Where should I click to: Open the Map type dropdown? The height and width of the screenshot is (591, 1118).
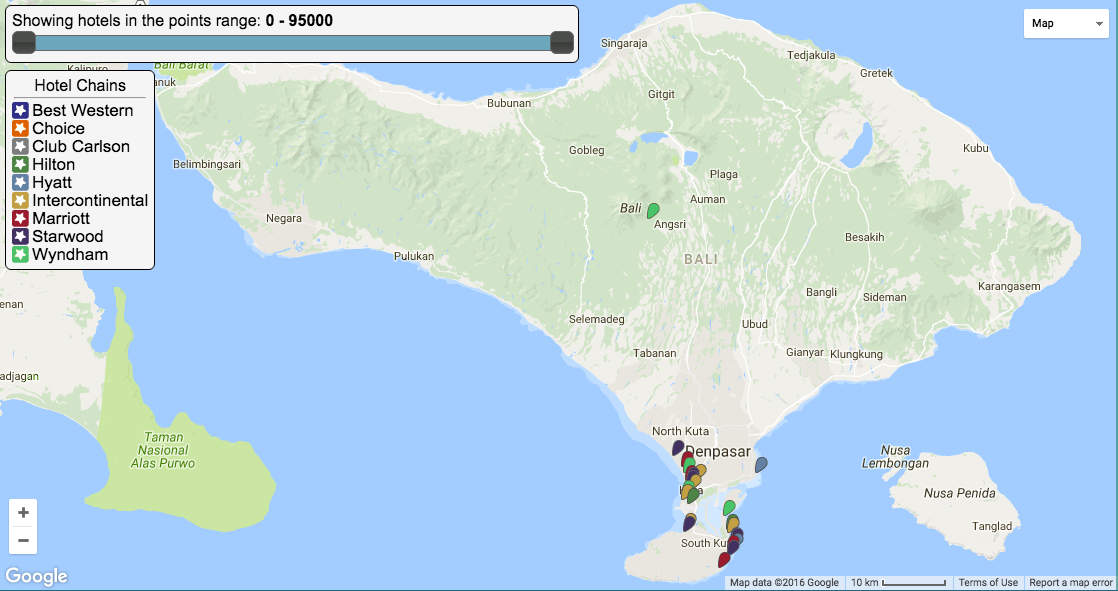[1066, 24]
